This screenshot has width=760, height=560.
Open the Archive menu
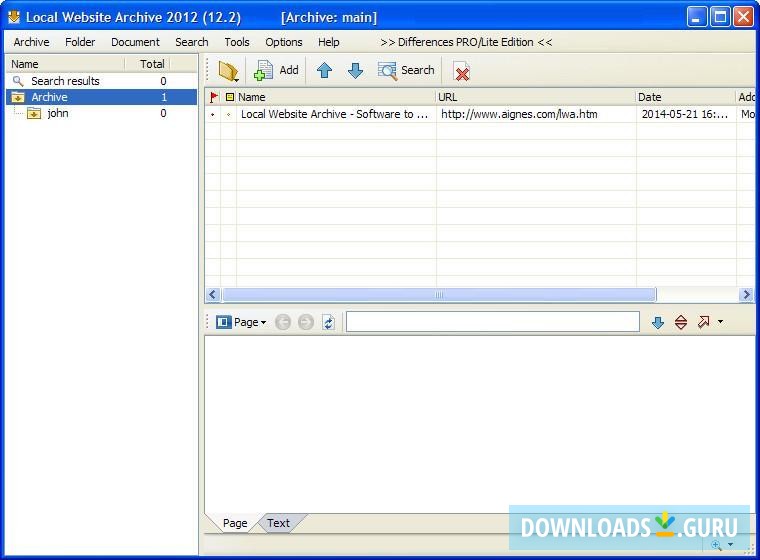click(x=32, y=42)
